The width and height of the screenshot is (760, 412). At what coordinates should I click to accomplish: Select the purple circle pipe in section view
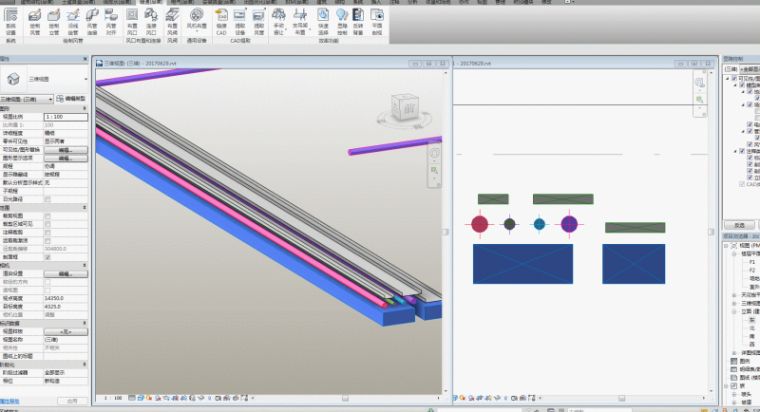(569, 224)
